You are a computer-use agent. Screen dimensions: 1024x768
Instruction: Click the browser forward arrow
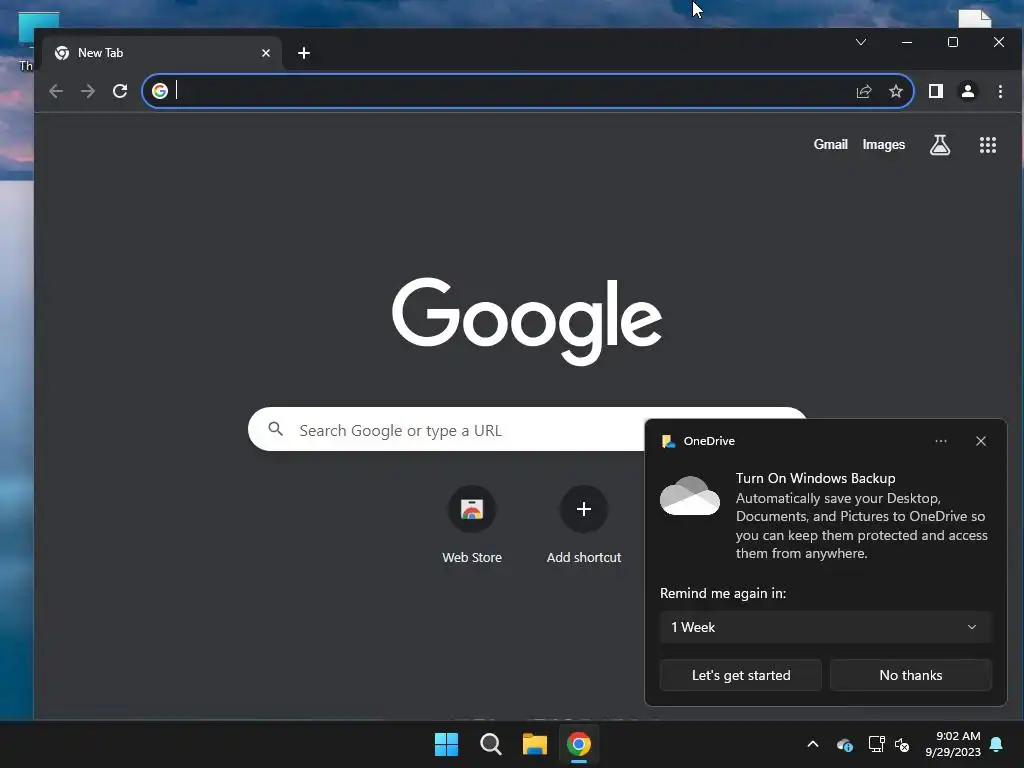(x=88, y=91)
